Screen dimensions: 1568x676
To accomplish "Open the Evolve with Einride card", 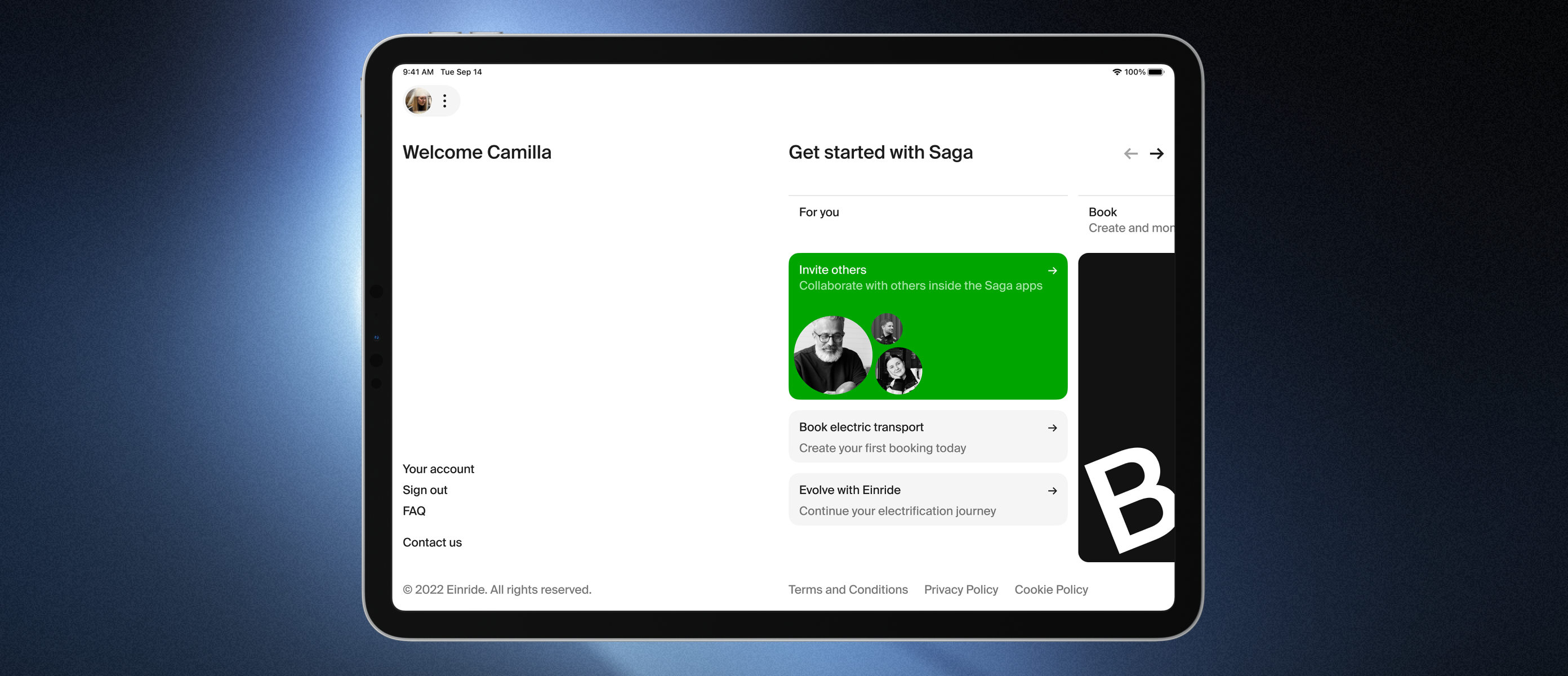I will 928,499.
